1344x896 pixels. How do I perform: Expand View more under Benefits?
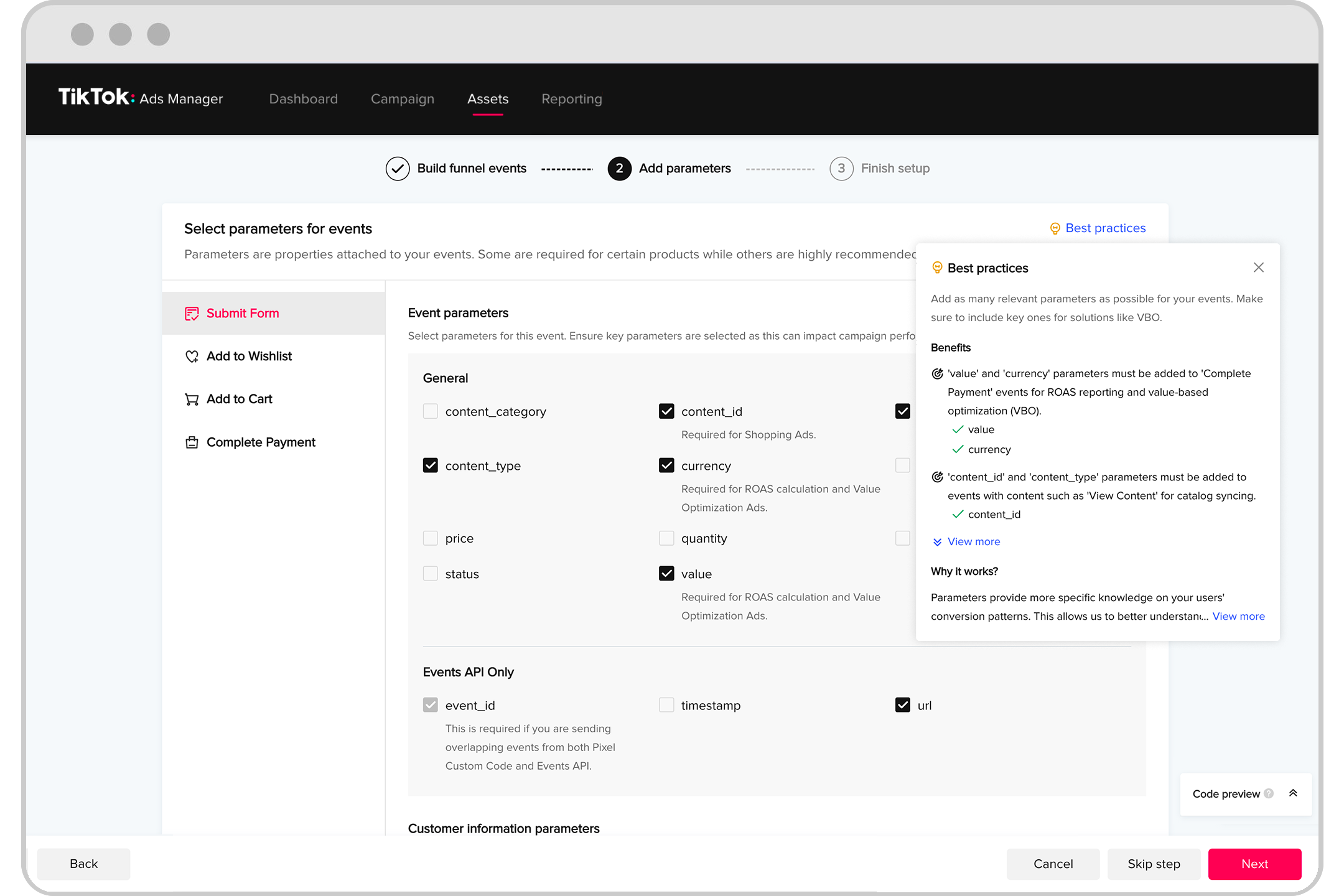click(973, 541)
